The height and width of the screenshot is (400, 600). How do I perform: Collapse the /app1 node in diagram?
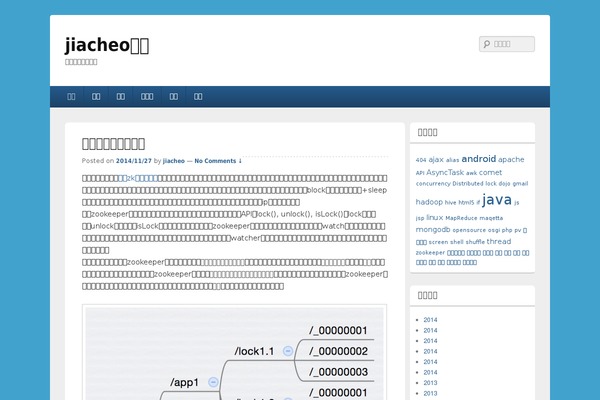click(213, 382)
